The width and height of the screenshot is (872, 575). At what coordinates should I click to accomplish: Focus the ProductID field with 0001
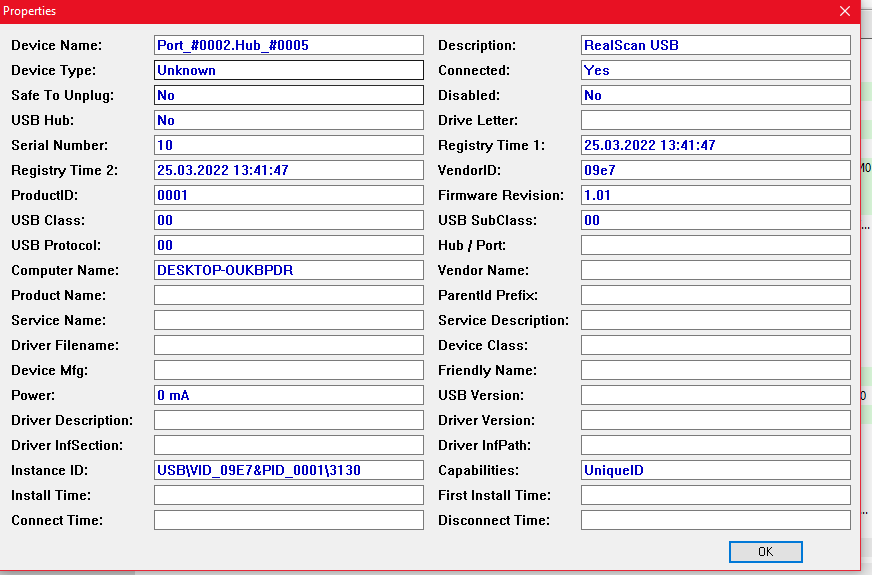pyautogui.click(x=289, y=195)
